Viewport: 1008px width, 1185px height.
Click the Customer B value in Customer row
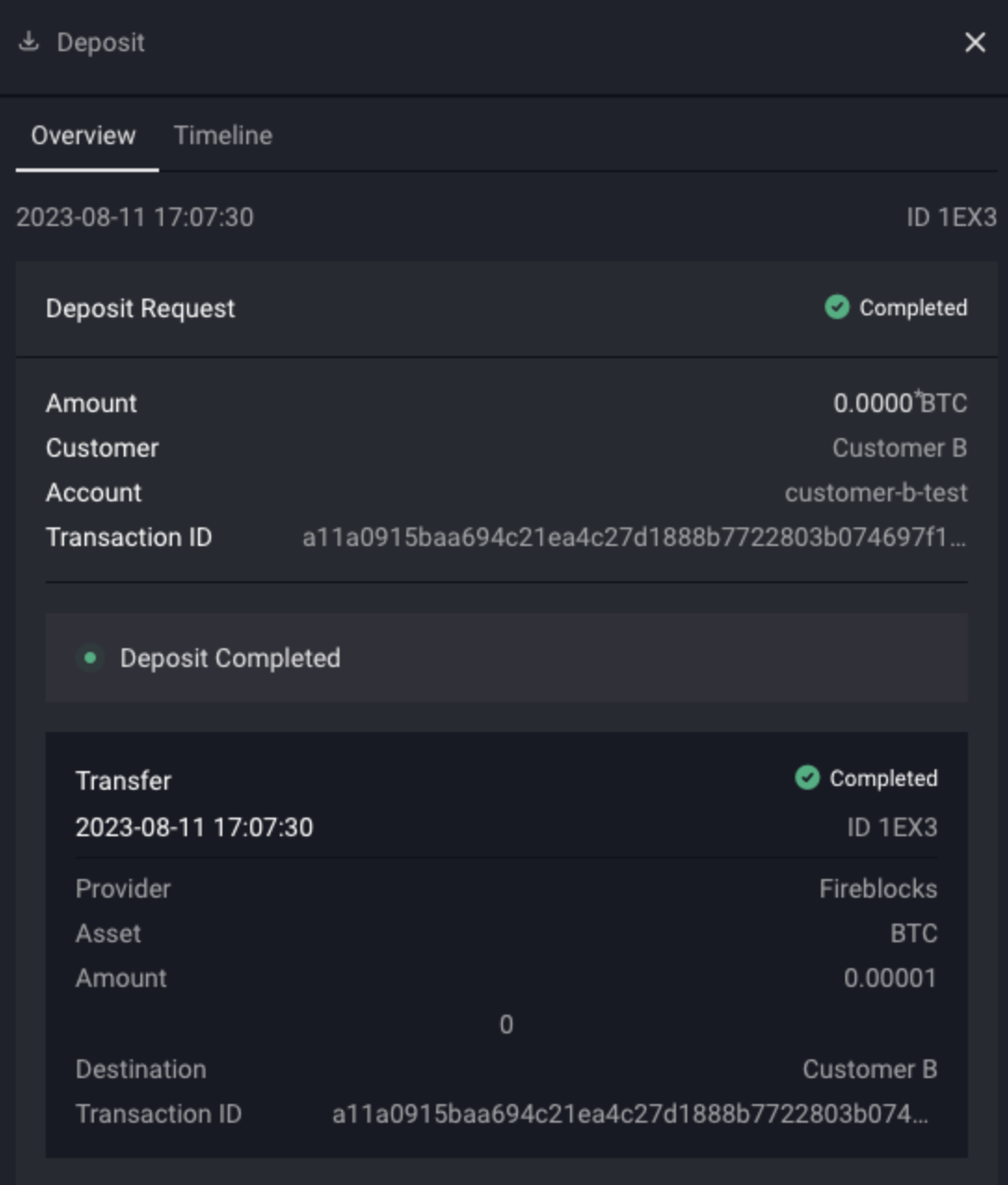[x=899, y=448]
